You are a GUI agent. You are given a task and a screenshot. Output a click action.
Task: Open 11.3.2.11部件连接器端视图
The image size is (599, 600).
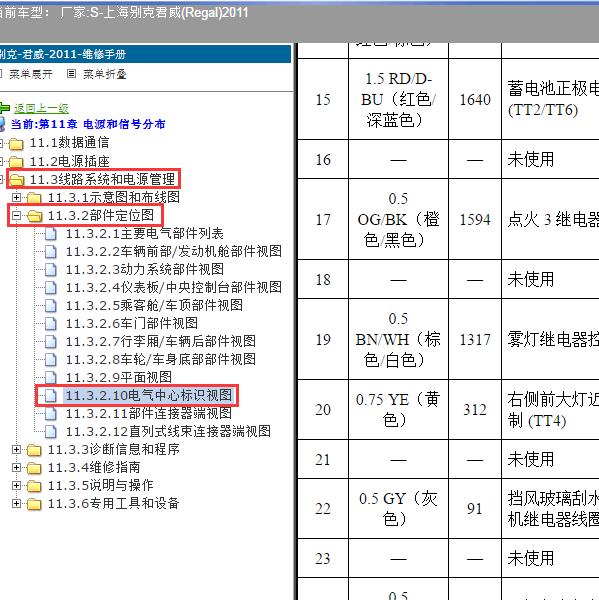pyautogui.click(x=149, y=413)
